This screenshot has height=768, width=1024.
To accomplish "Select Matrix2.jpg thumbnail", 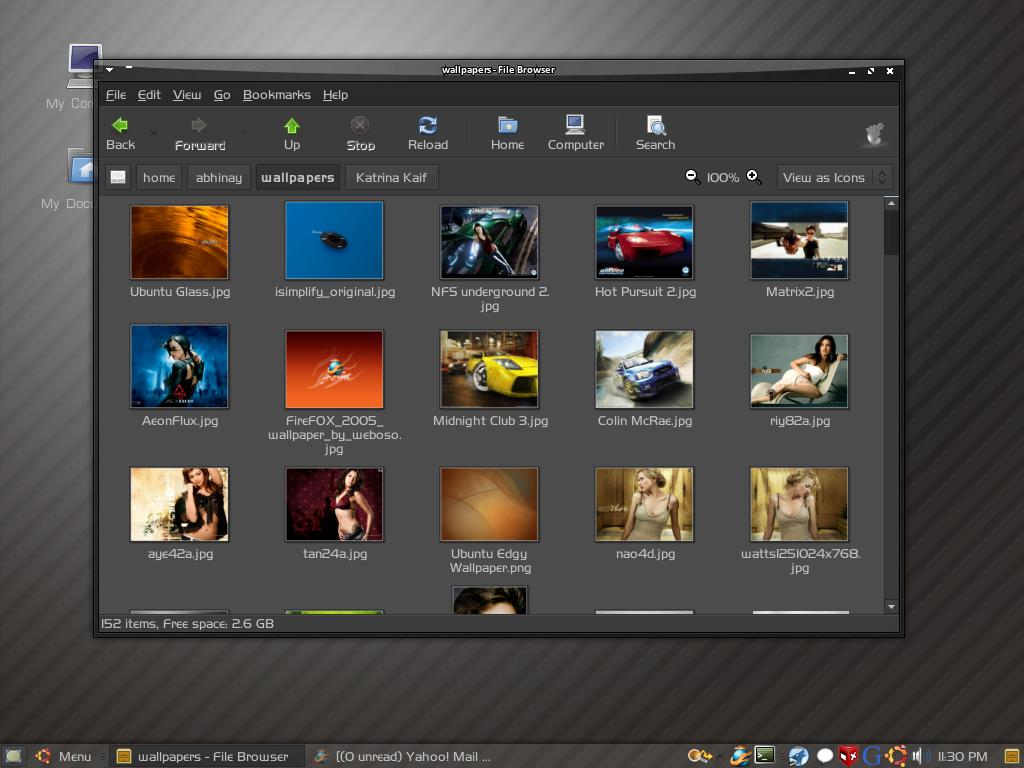I will [799, 240].
